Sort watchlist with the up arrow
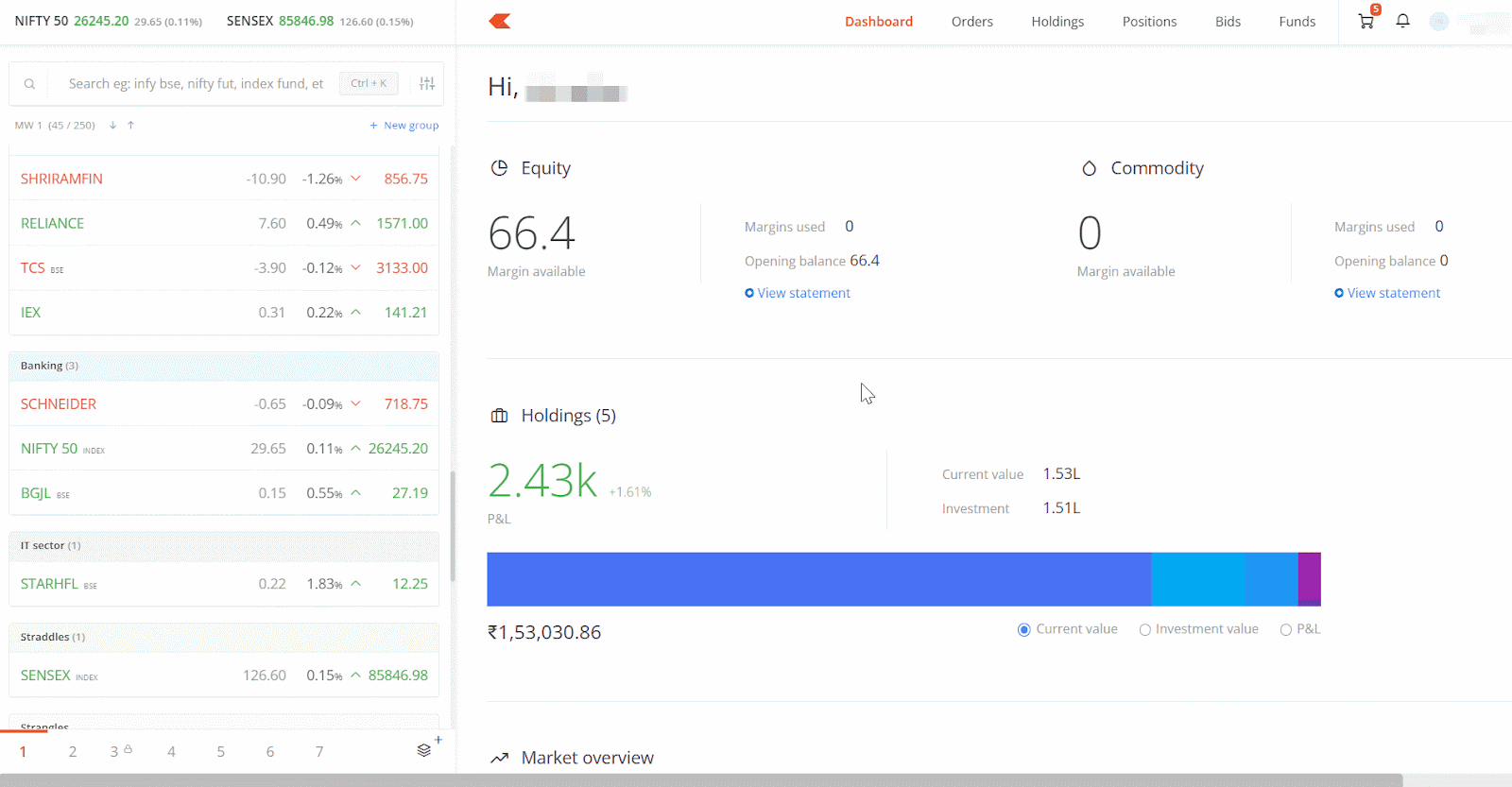This screenshot has height=787, width=1512. point(130,125)
